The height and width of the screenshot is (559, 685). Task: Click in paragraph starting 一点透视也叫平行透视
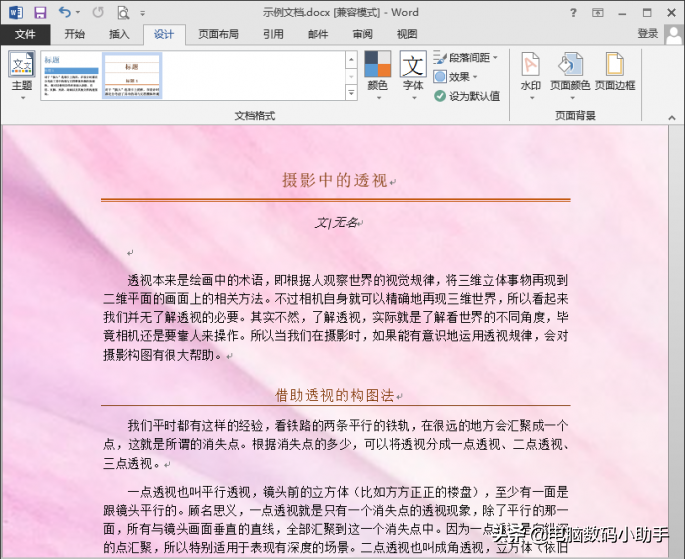click(336, 520)
